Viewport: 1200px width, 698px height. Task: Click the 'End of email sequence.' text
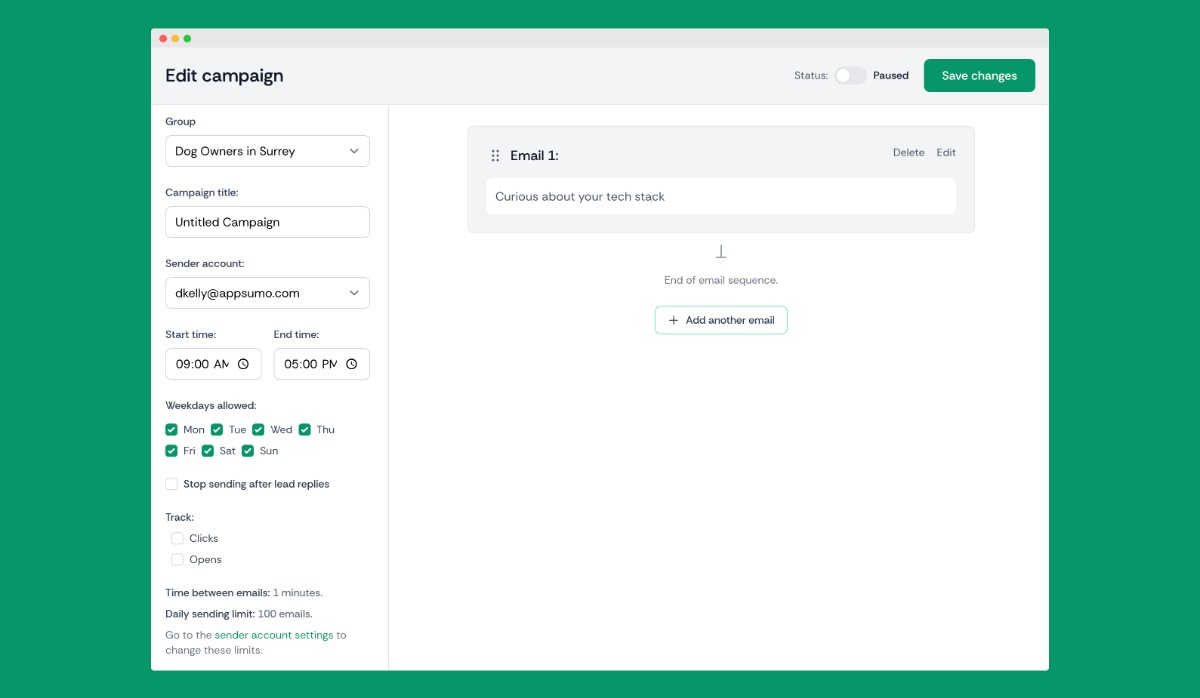pos(721,280)
